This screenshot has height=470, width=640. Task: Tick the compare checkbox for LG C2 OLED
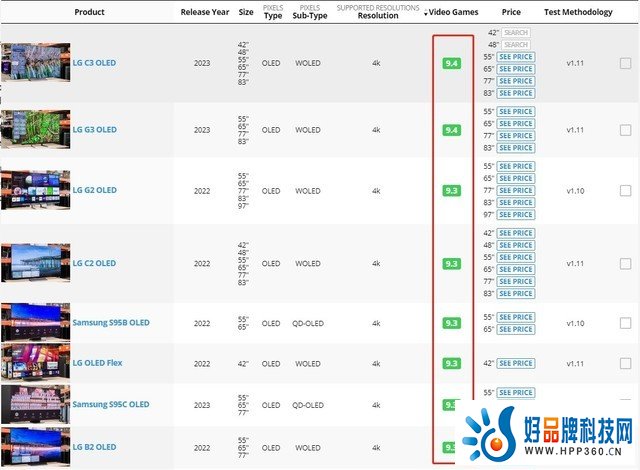(625, 264)
